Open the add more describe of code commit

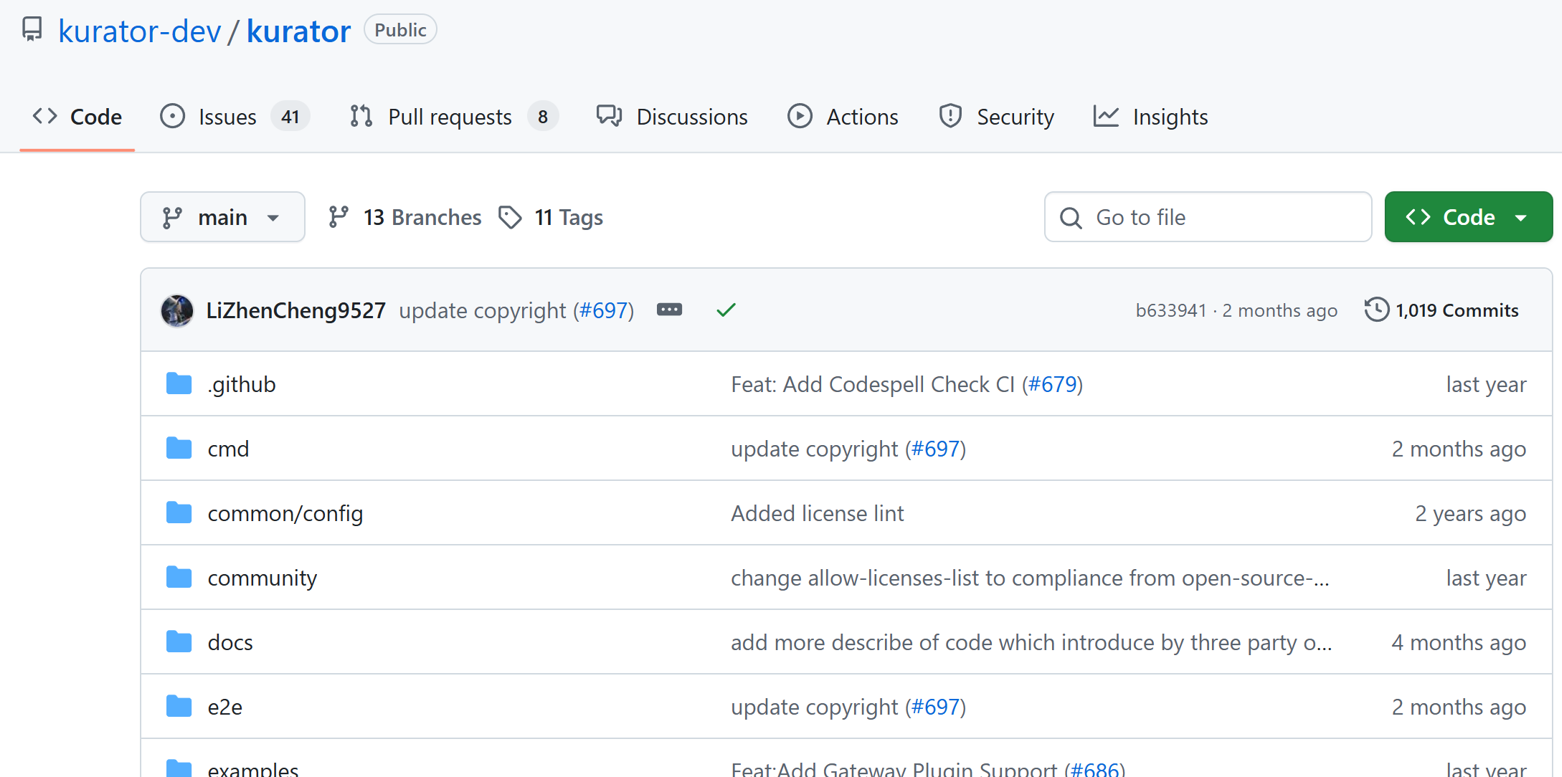coord(1031,642)
